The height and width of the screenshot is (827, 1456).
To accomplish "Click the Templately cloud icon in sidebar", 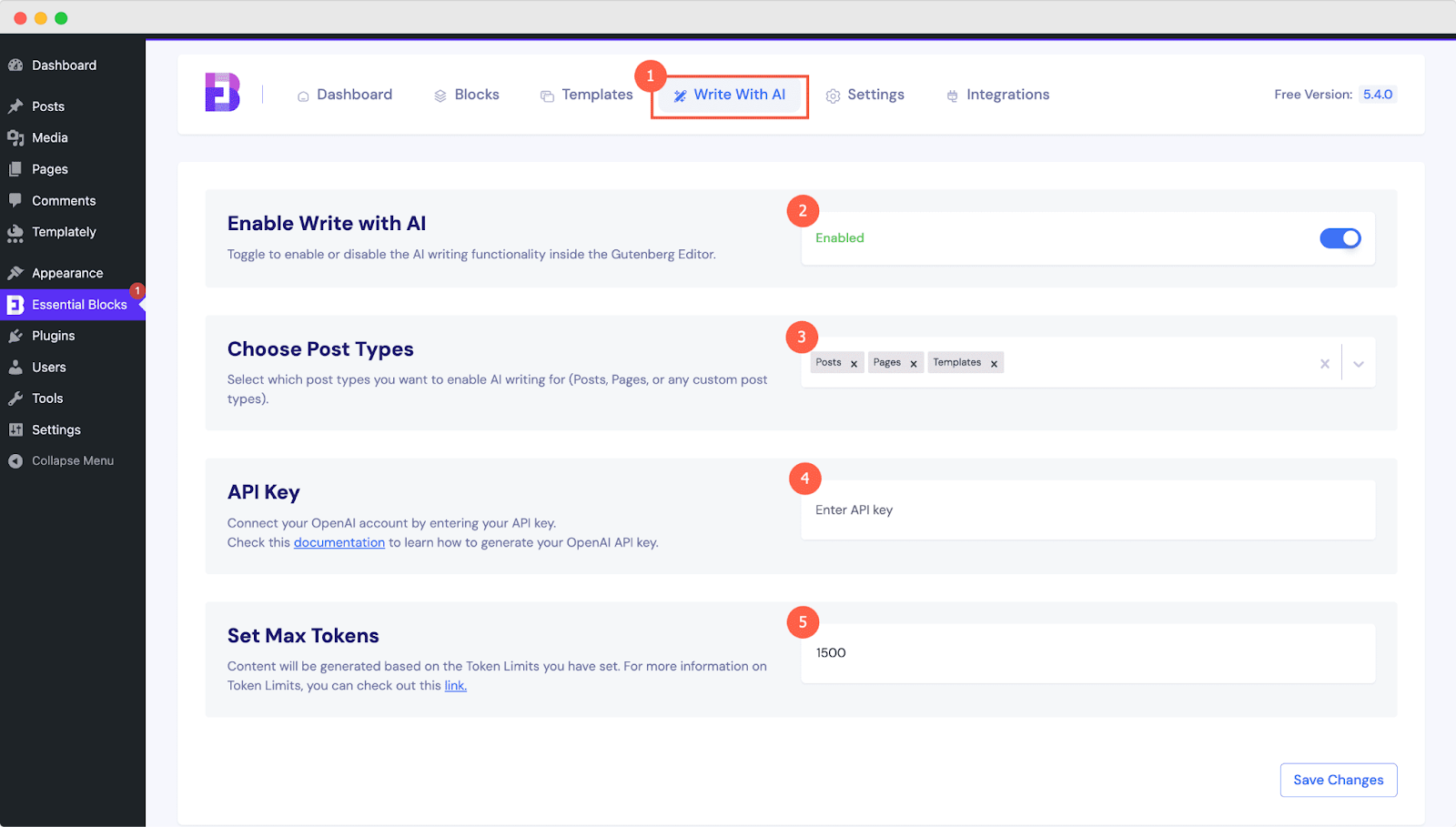I will [15, 233].
